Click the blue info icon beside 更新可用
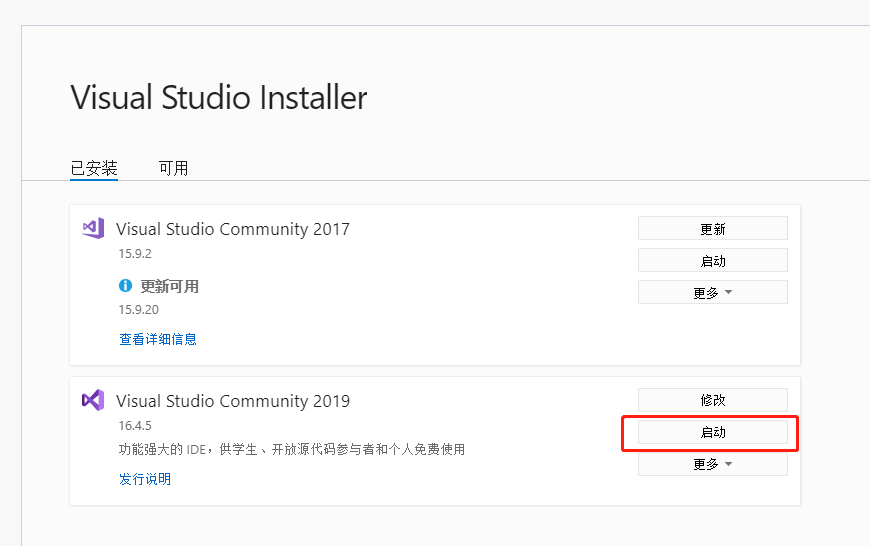The width and height of the screenshot is (870, 546). click(126, 286)
